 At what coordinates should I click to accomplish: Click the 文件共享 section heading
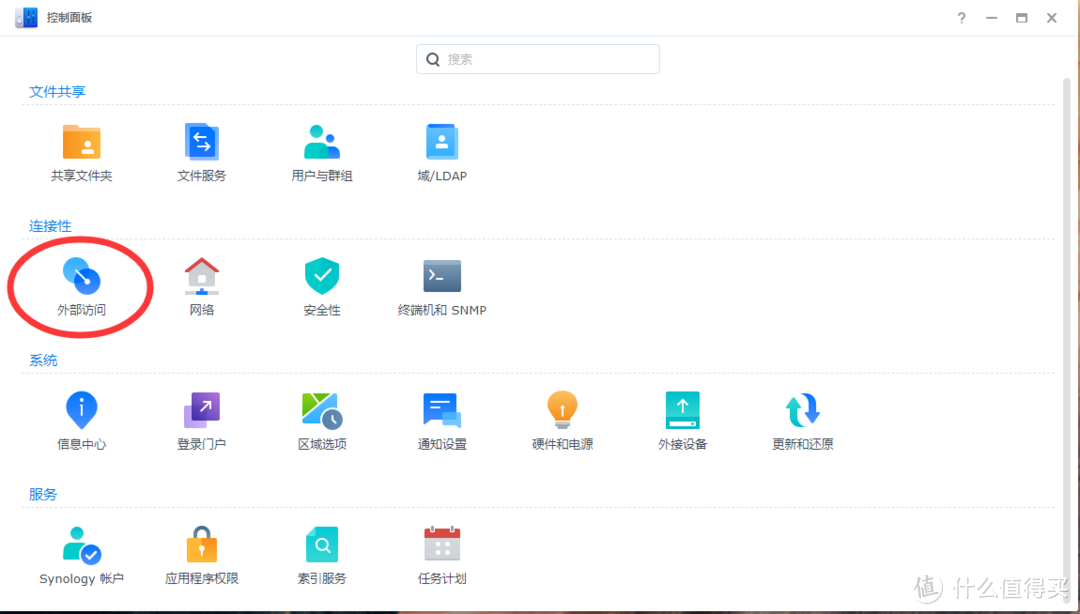tap(57, 92)
